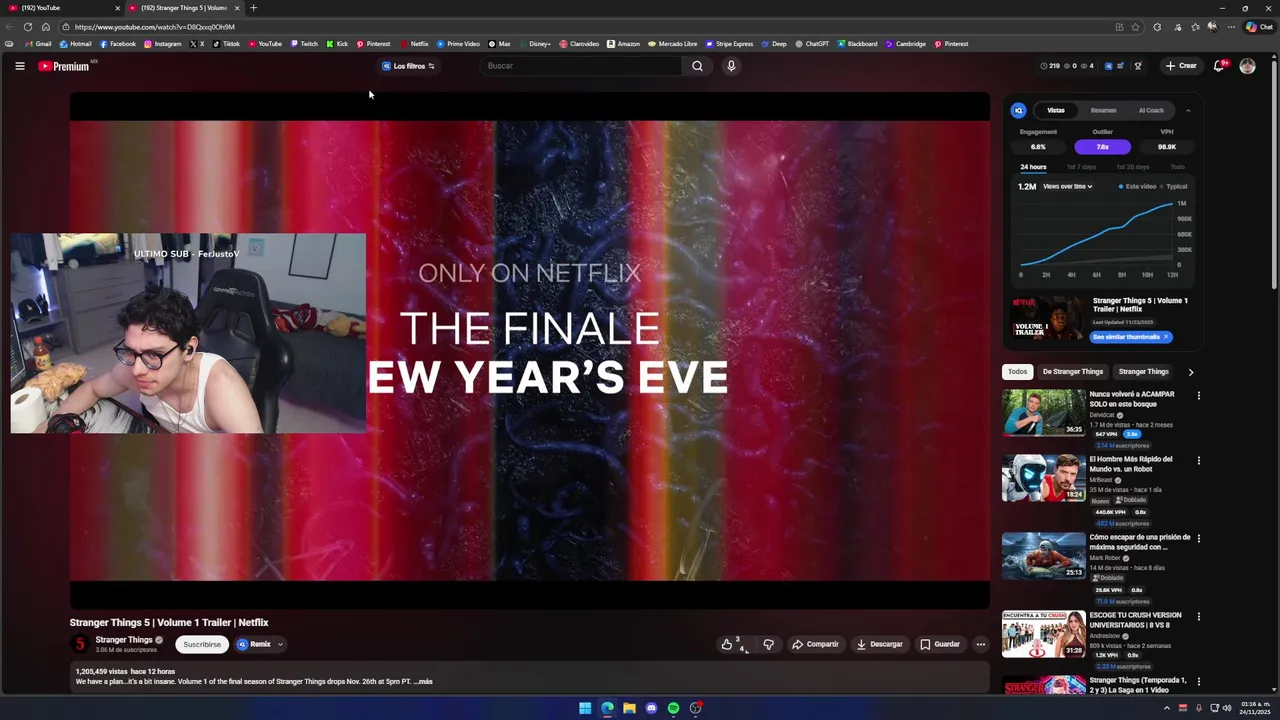
Task: Save video with Guardar button
Action: pos(940,644)
